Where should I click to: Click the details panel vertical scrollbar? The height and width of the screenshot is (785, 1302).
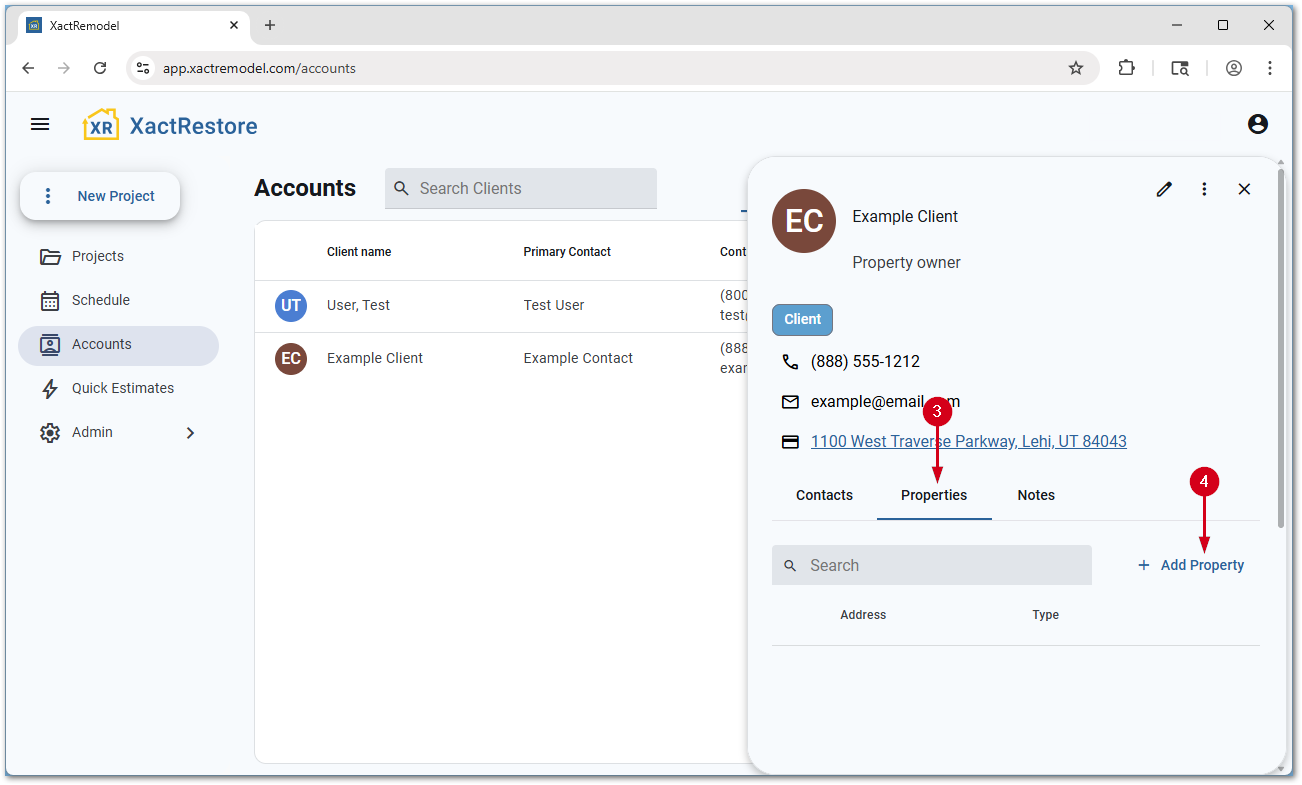1281,348
